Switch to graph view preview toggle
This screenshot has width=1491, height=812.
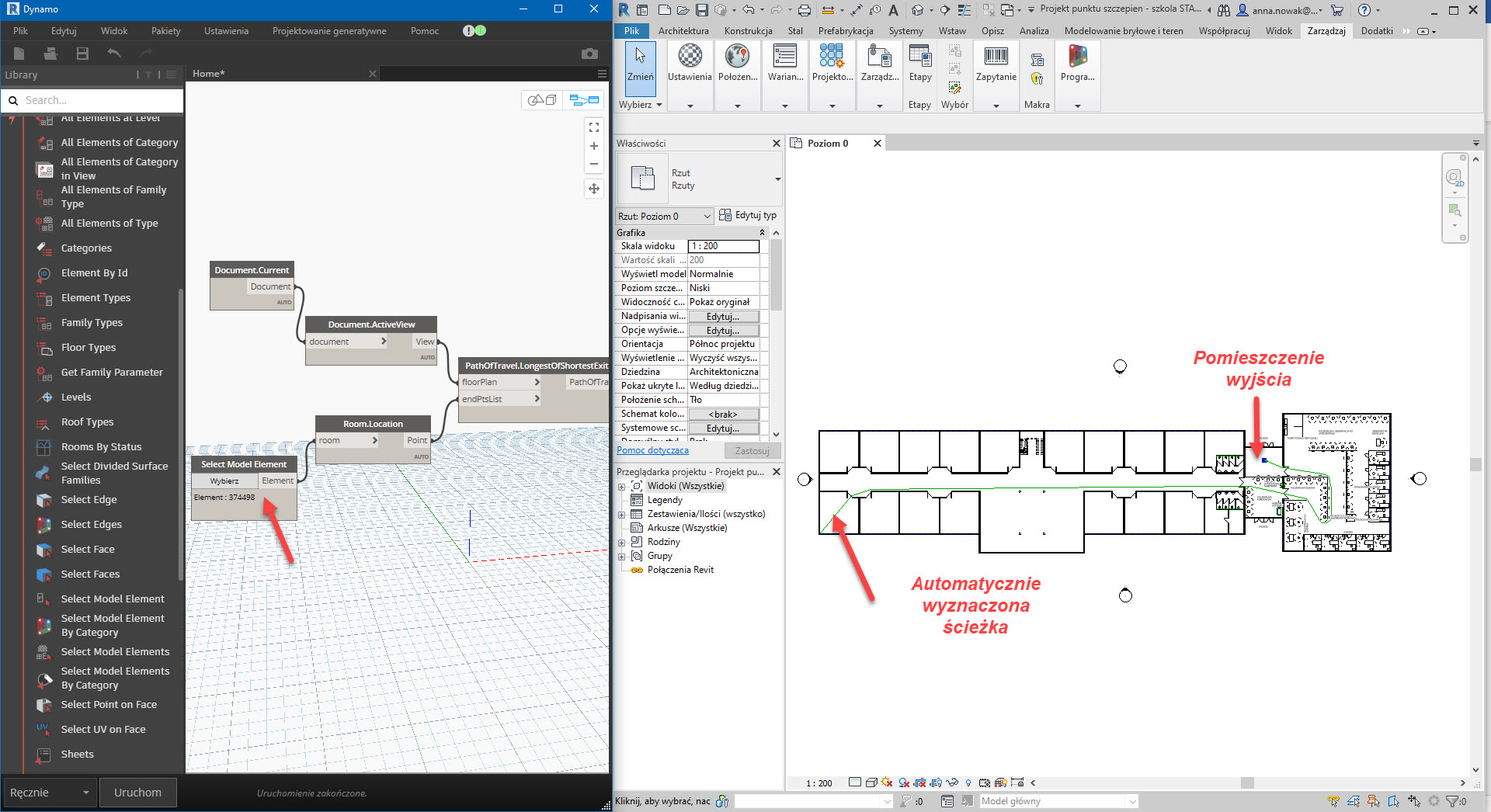[x=584, y=100]
